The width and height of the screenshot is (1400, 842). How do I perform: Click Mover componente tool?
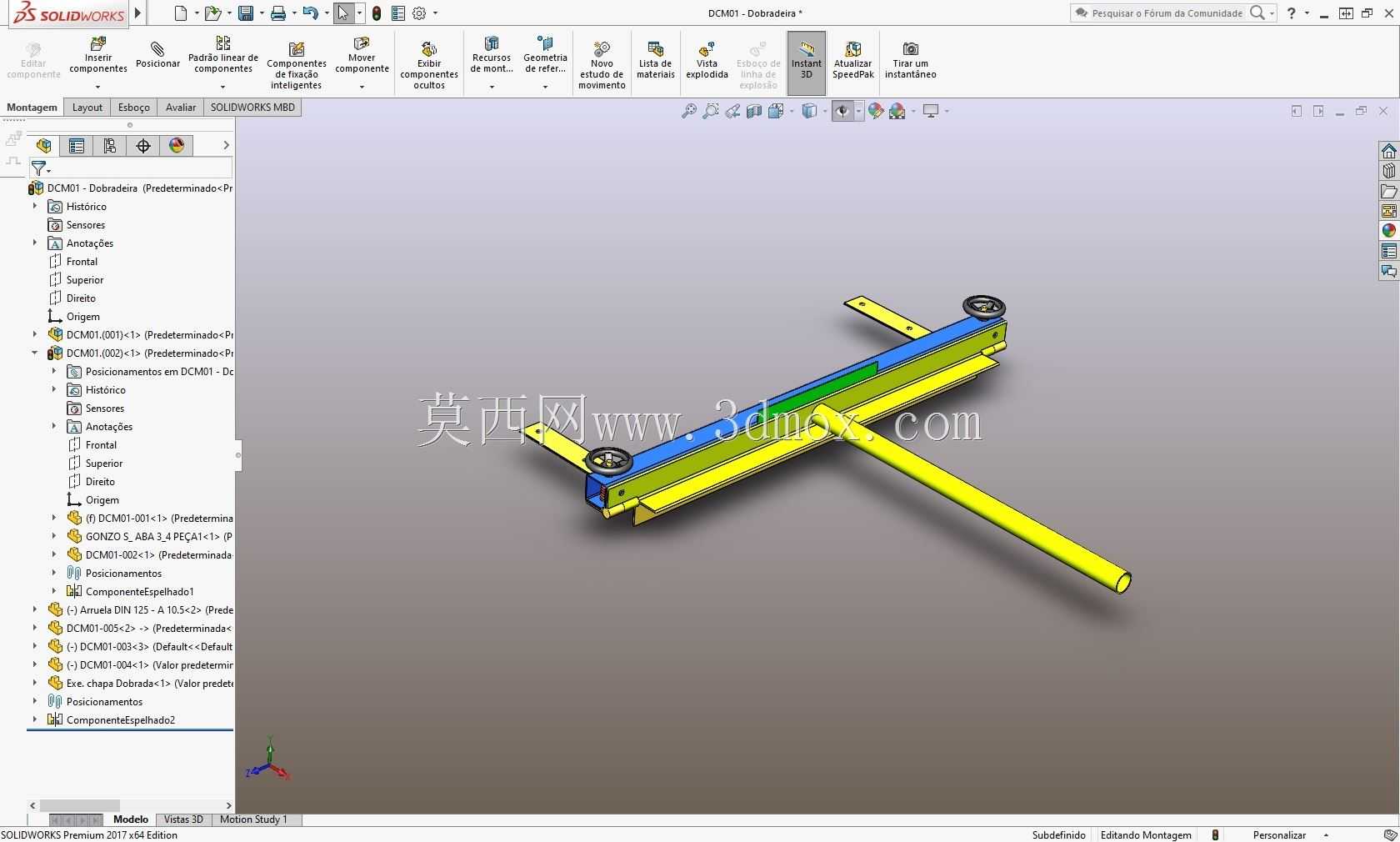[x=362, y=61]
